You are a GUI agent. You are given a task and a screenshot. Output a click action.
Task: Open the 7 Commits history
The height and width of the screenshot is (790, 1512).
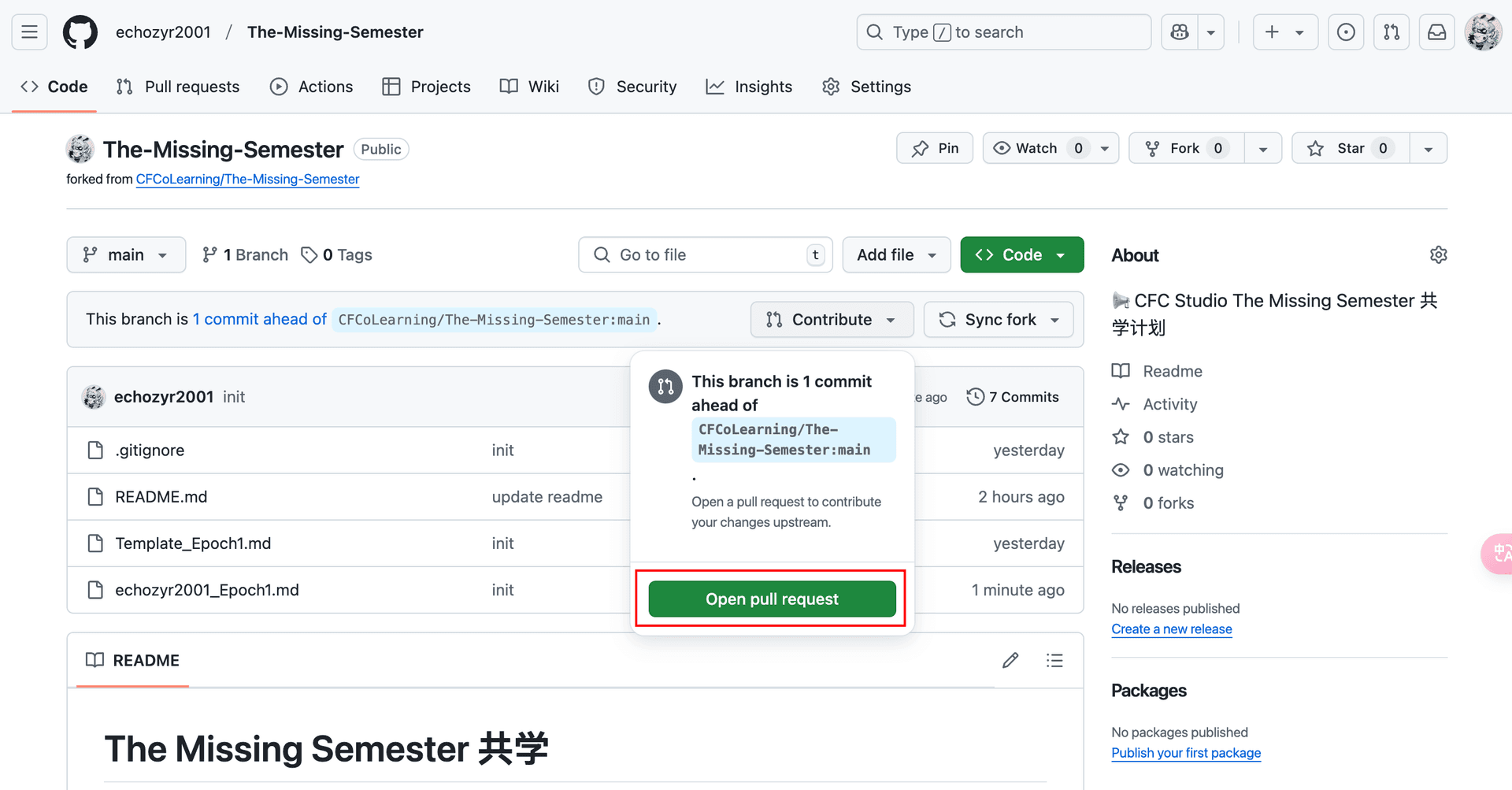pyautogui.click(x=1013, y=397)
